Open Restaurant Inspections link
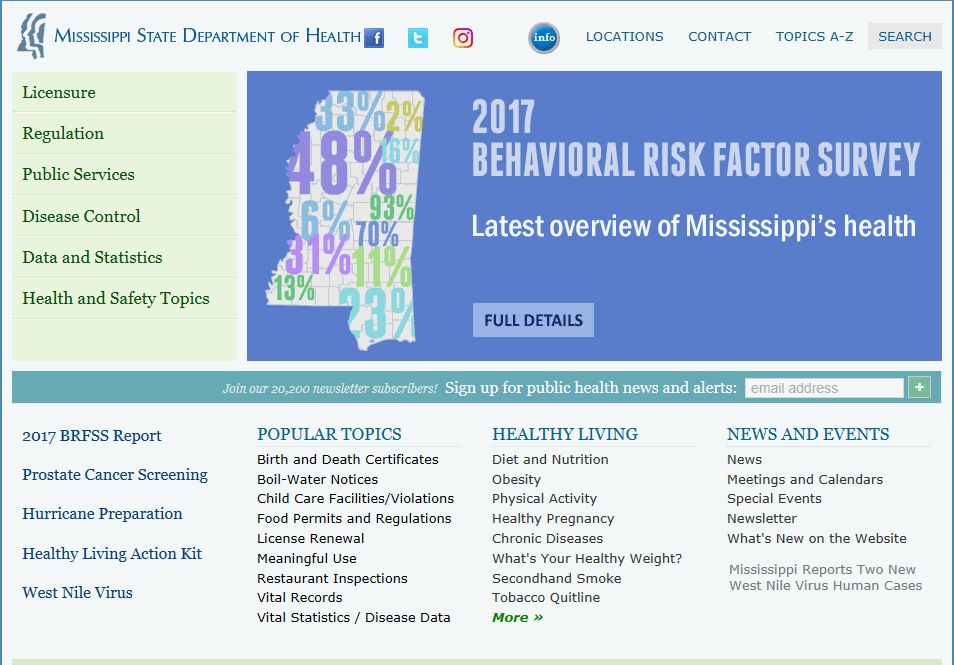954x665 pixels. (x=332, y=579)
